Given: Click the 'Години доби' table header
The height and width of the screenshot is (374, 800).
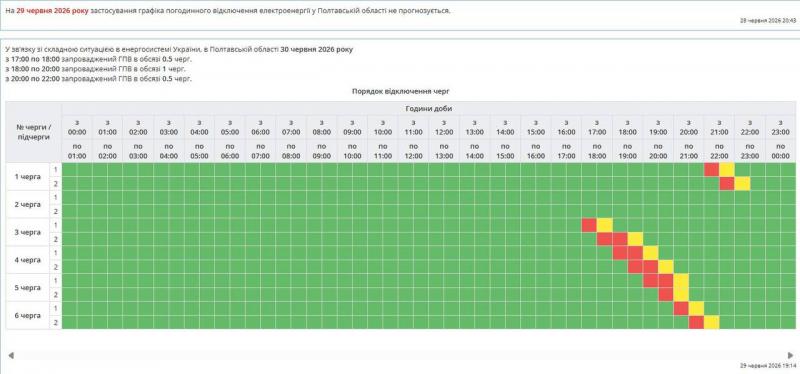Looking at the screenshot, I should tap(429, 108).
